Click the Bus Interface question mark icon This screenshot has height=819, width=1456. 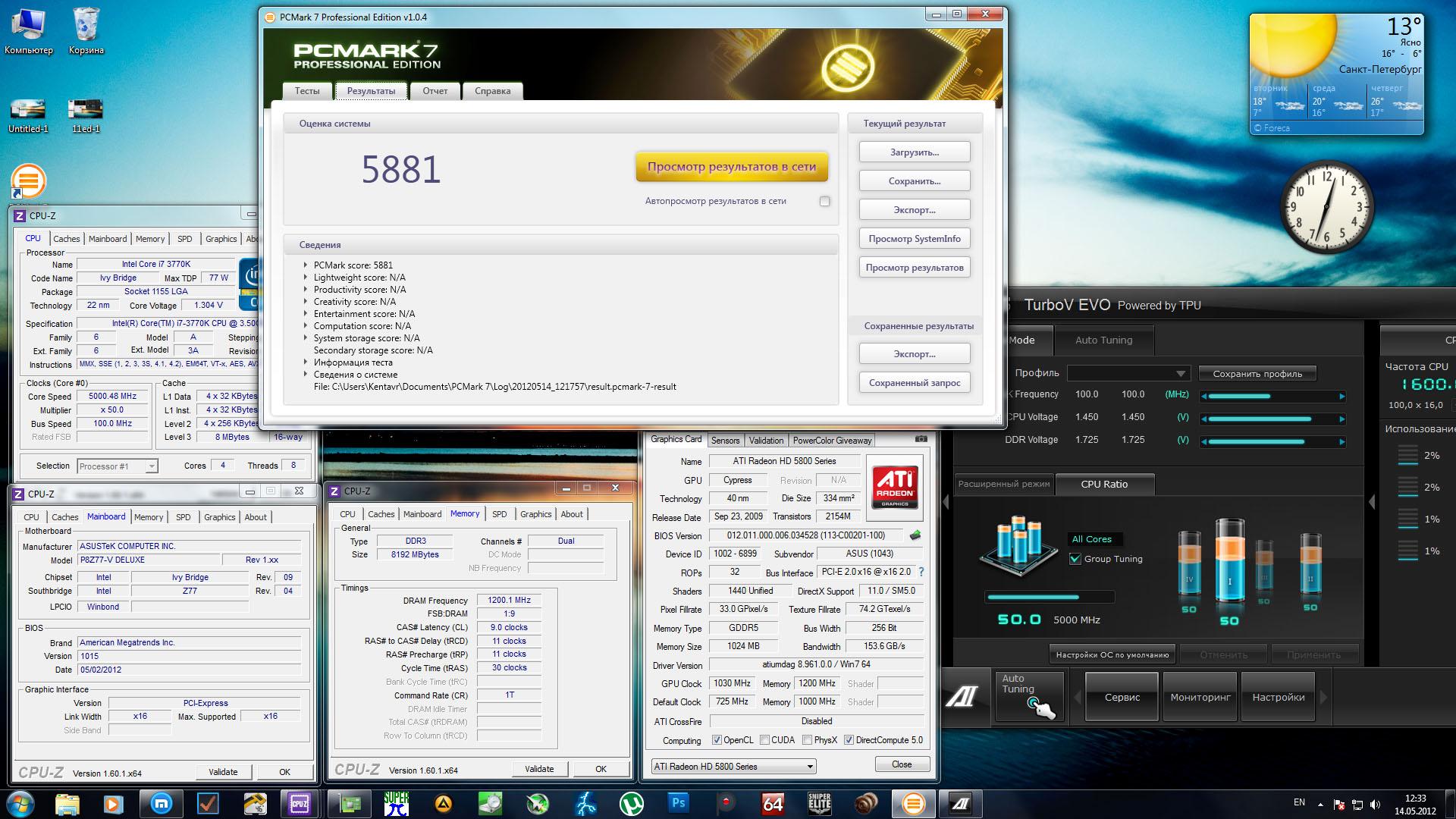[921, 572]
